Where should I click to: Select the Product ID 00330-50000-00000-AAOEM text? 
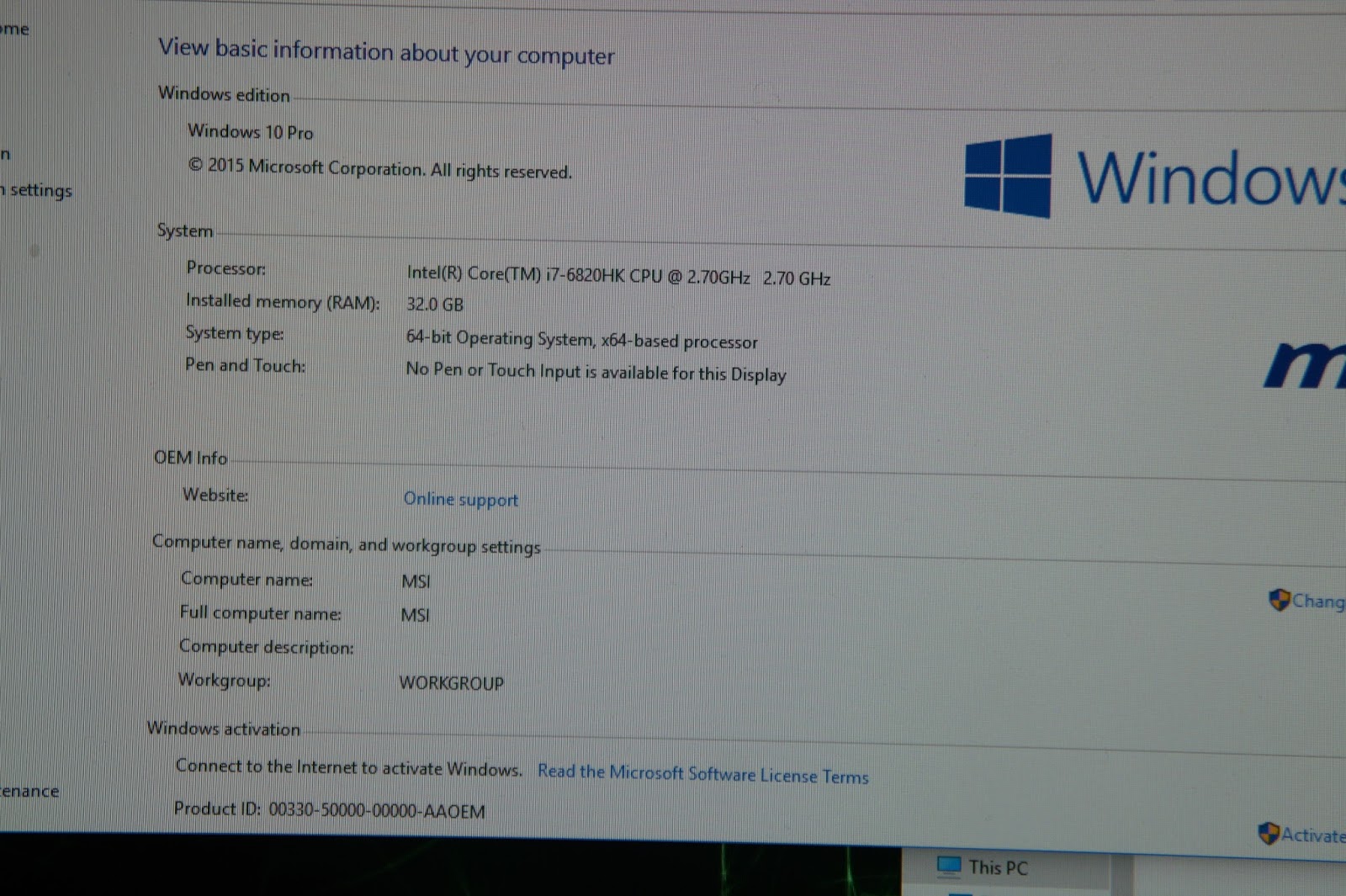tap(329, 810)
